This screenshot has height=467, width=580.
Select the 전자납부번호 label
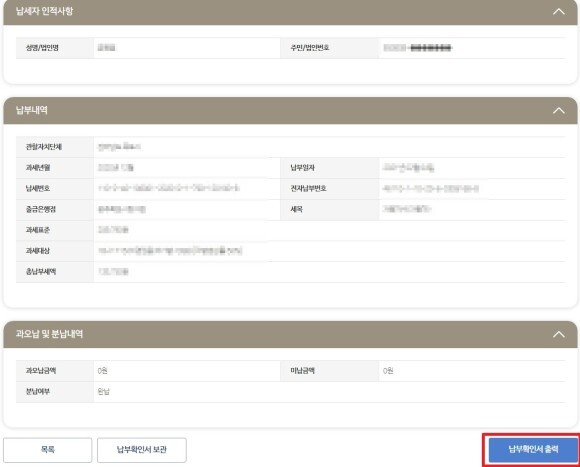[308, 188]
